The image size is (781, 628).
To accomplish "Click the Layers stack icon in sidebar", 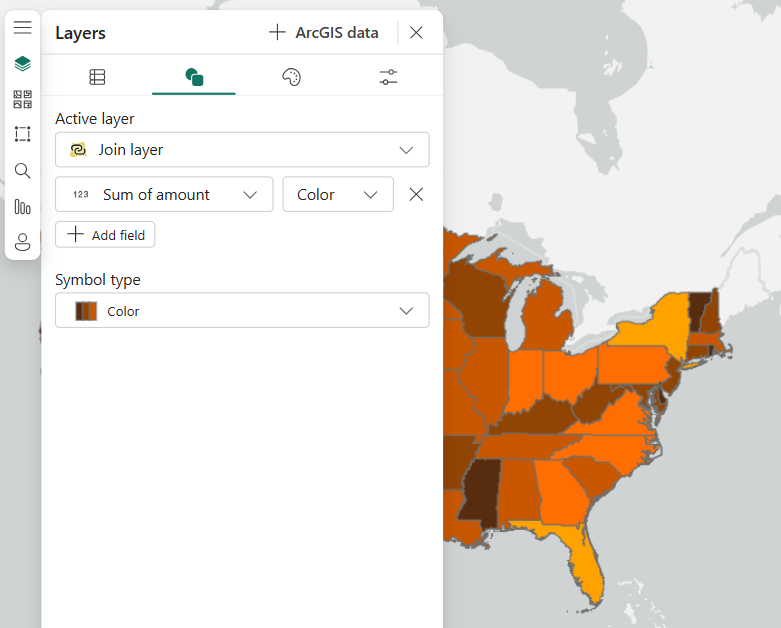I will (22, 64).
